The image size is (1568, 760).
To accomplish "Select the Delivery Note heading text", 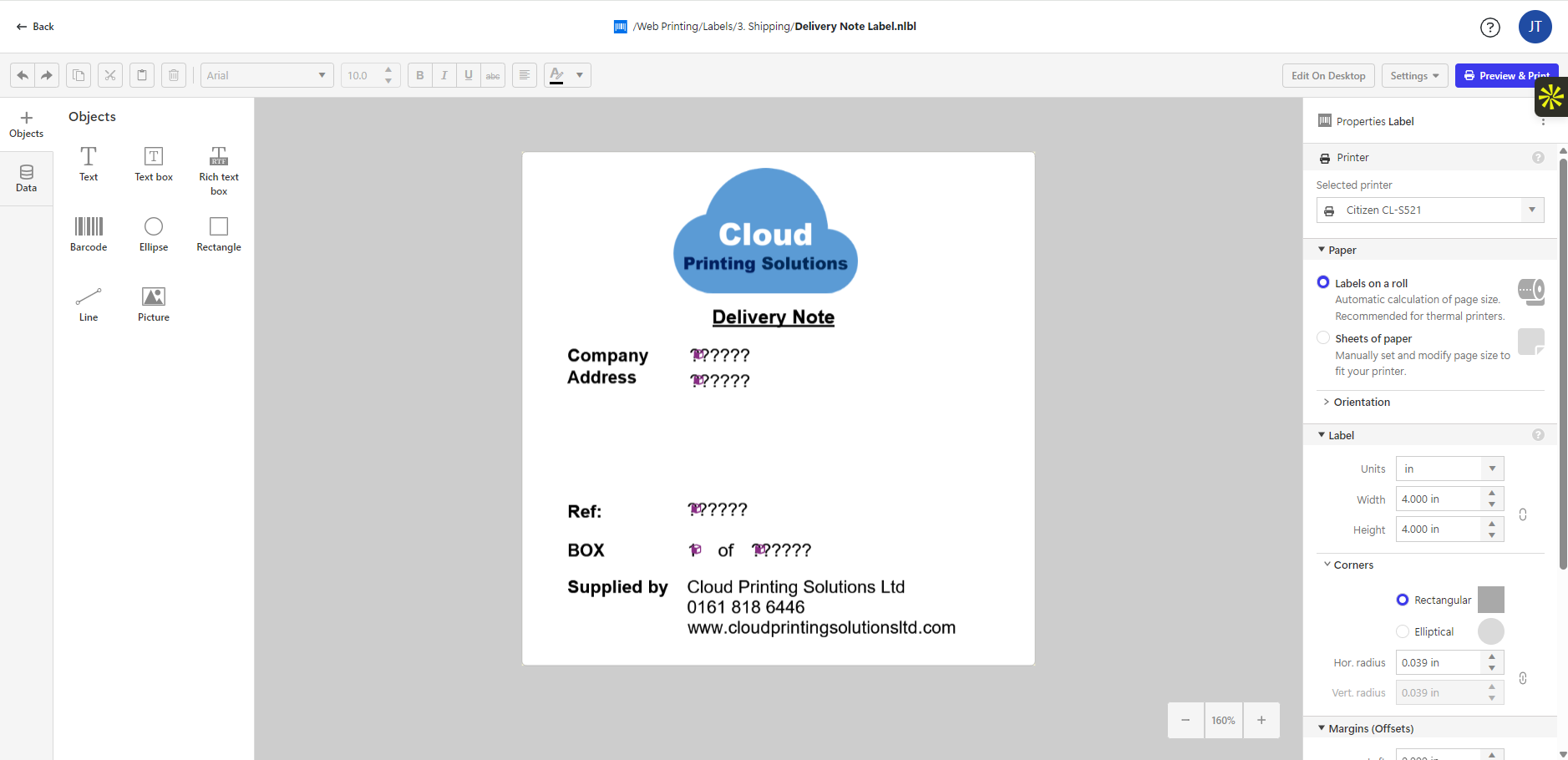I will click(x=774, y=317).
